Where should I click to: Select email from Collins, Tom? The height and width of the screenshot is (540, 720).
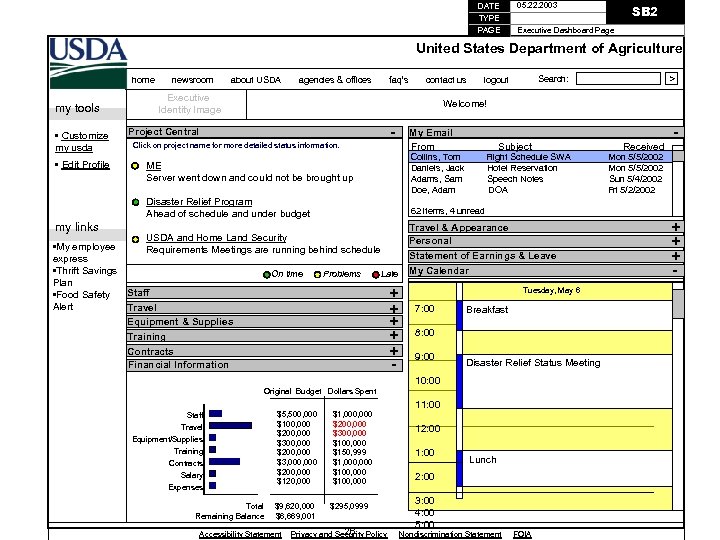pos(540,157)
